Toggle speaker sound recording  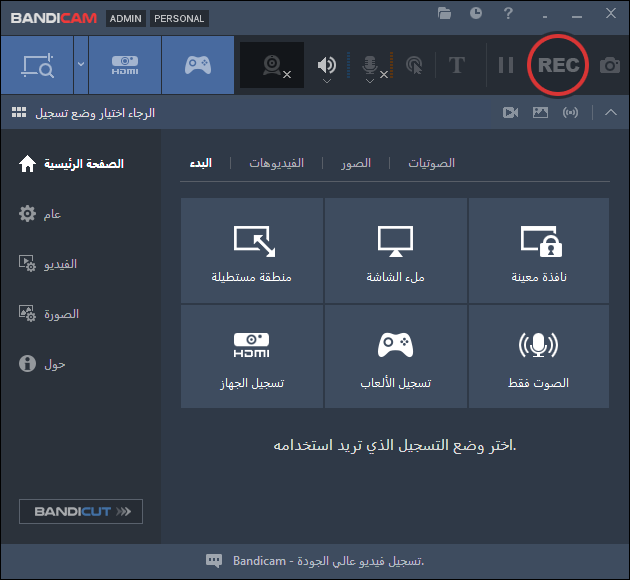(x=327, y=64)
